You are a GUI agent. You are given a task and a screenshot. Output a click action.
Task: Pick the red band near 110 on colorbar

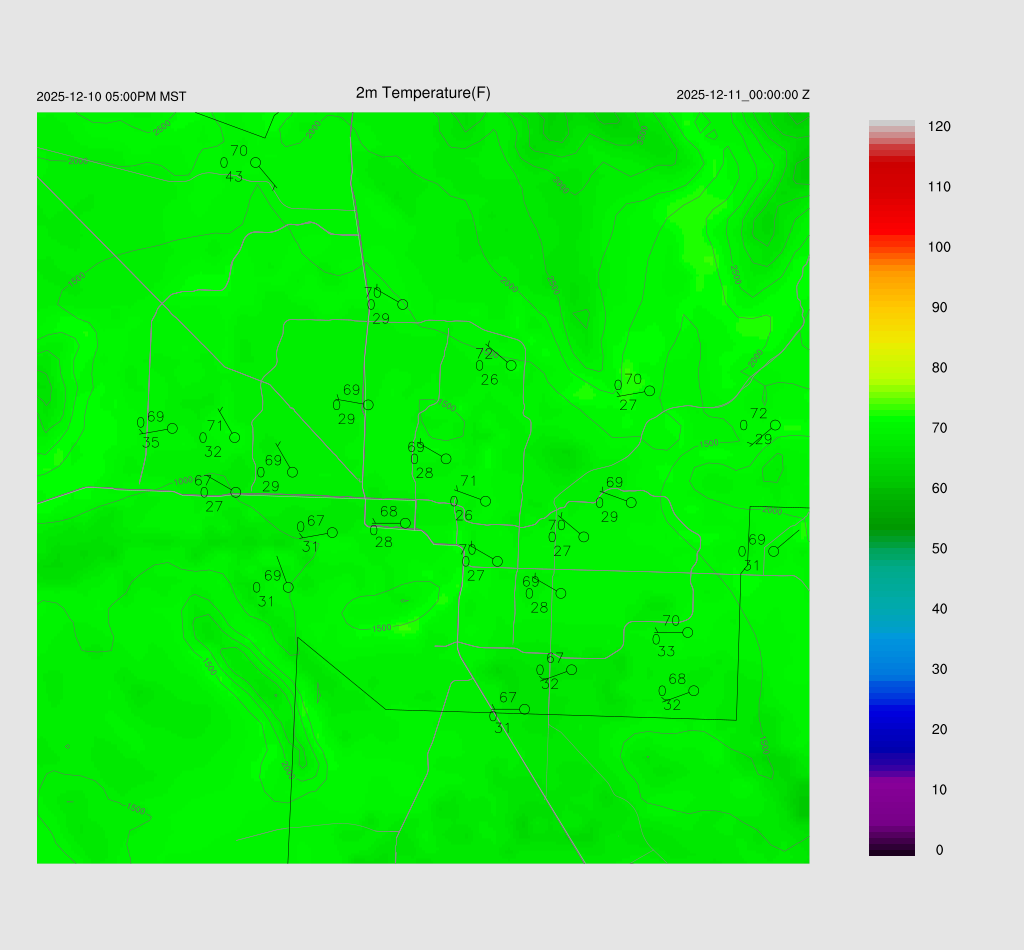(891, 187)
